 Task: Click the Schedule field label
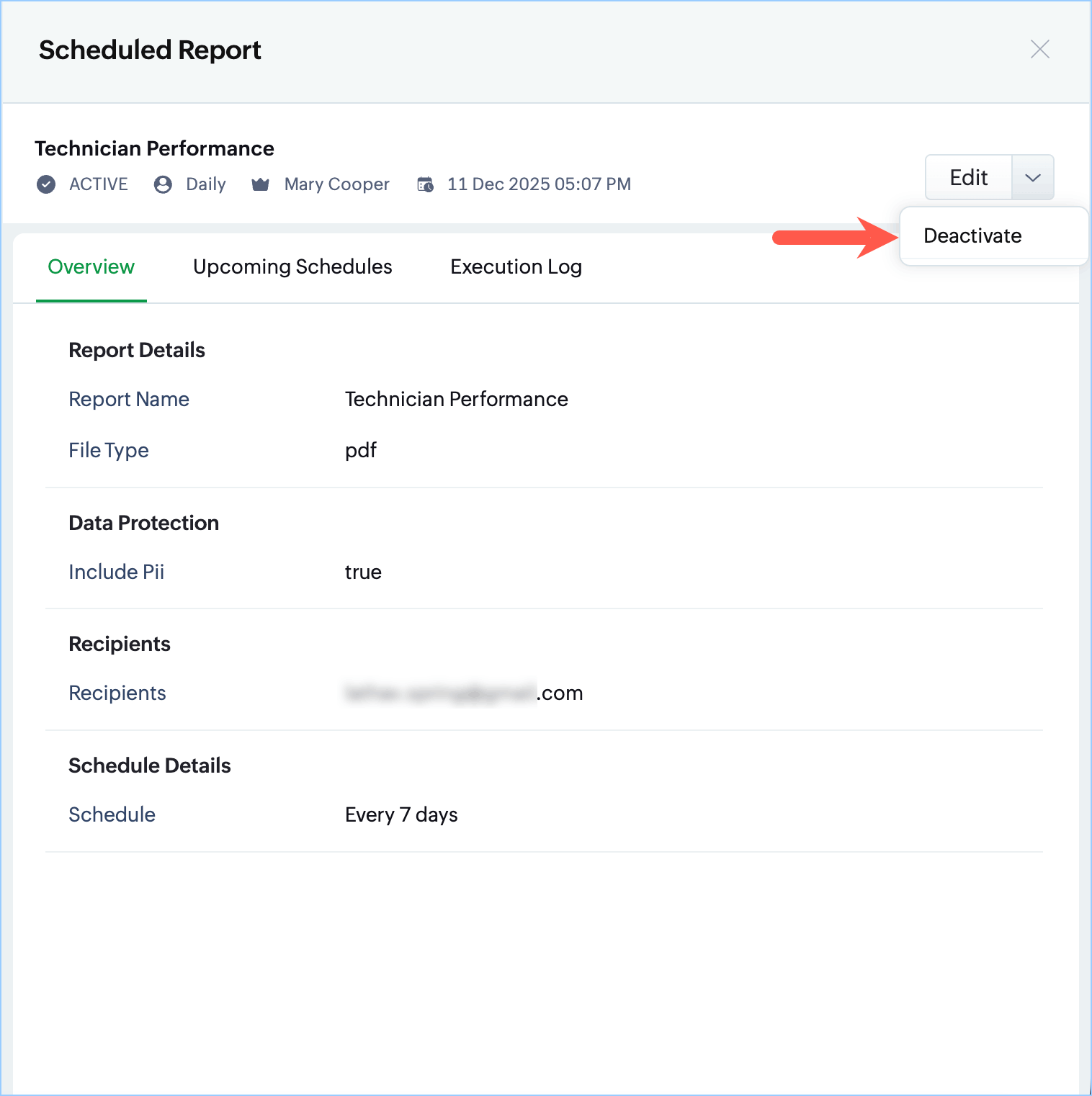click(x=112, y=814)
